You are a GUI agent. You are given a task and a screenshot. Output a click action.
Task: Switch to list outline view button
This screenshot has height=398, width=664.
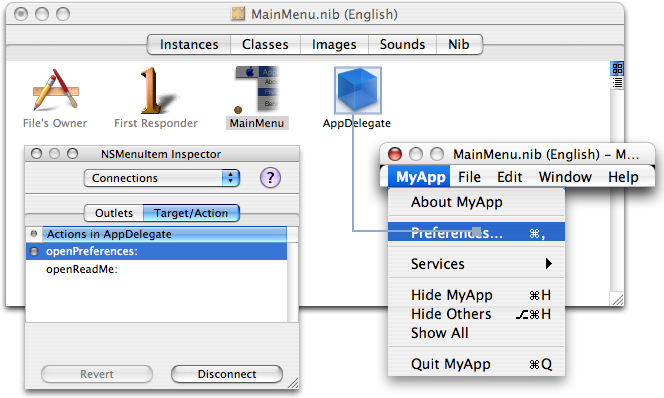[x=617, y=83]
